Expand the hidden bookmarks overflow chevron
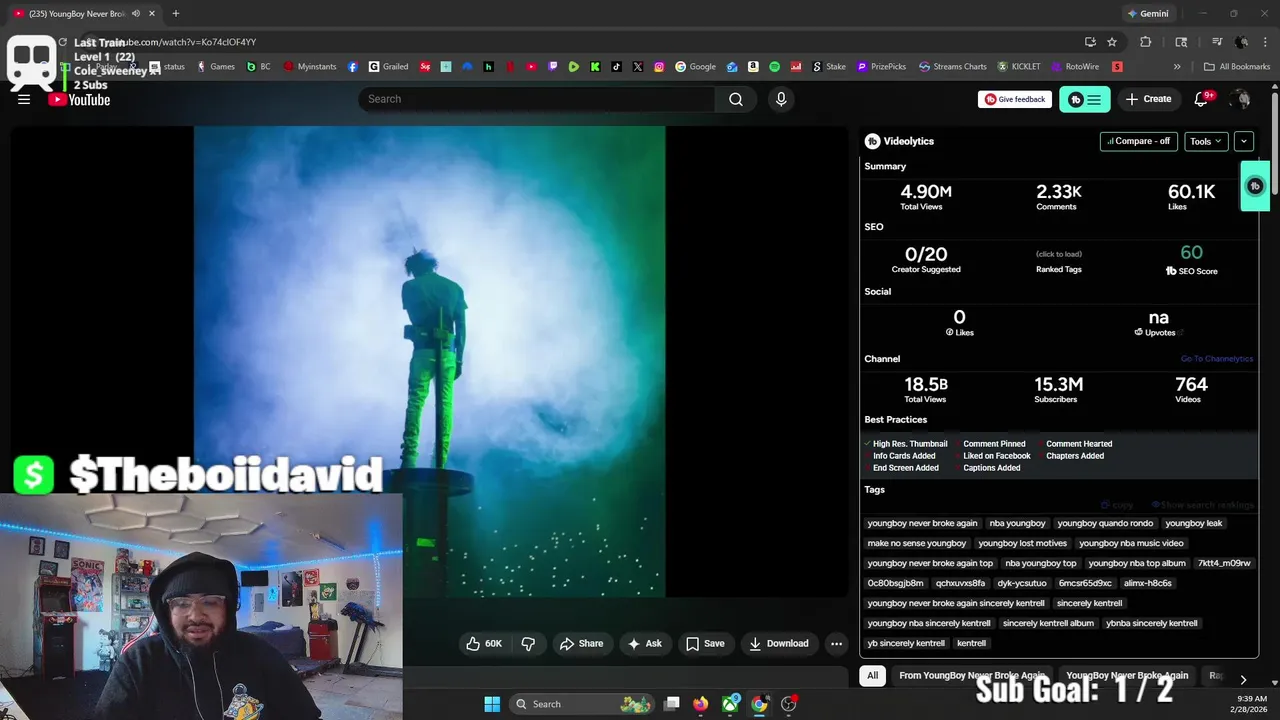Screen dimensions: 1280x720 click(1177, 67)
